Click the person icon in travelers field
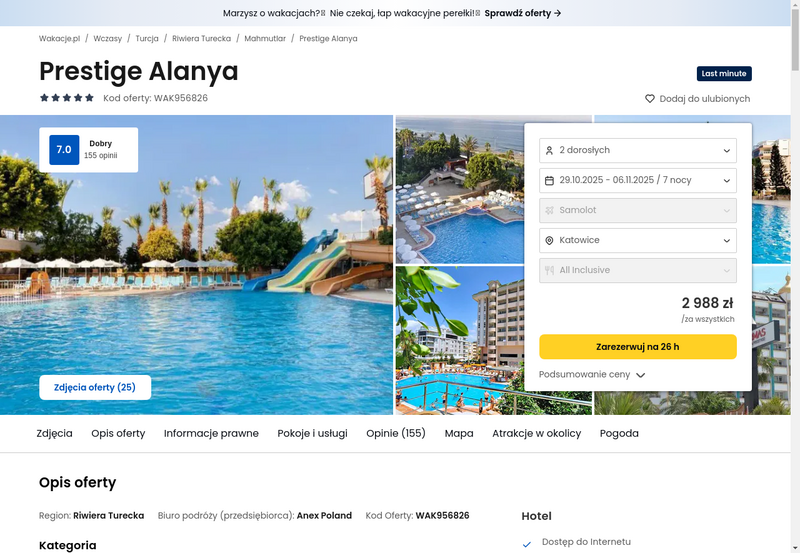Screen dimensions: 800x553 [x=549, y=150]
